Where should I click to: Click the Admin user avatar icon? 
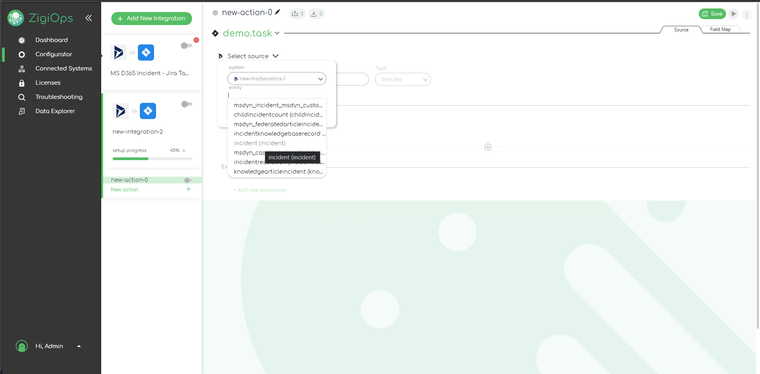(21, 346)
